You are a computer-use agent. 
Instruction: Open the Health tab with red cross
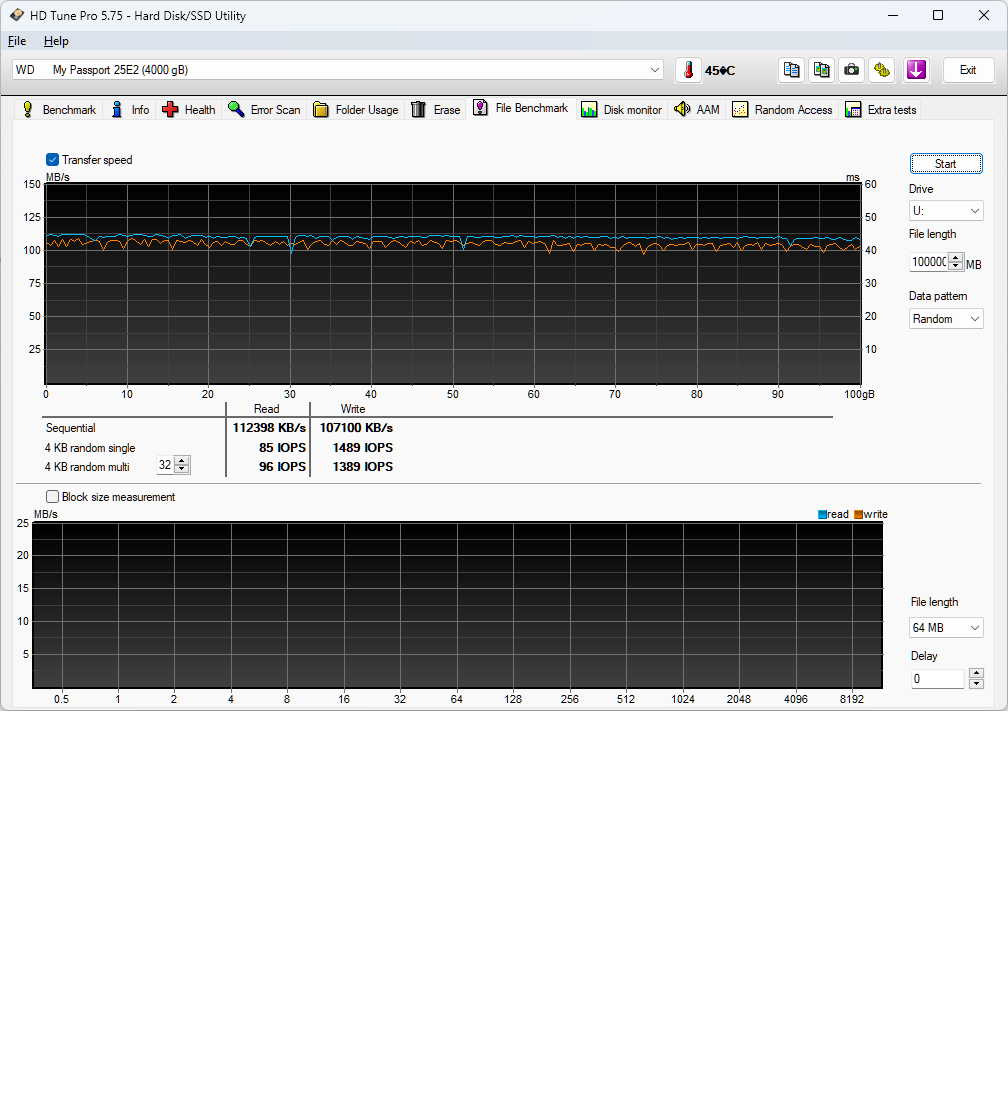click(189, 110)
